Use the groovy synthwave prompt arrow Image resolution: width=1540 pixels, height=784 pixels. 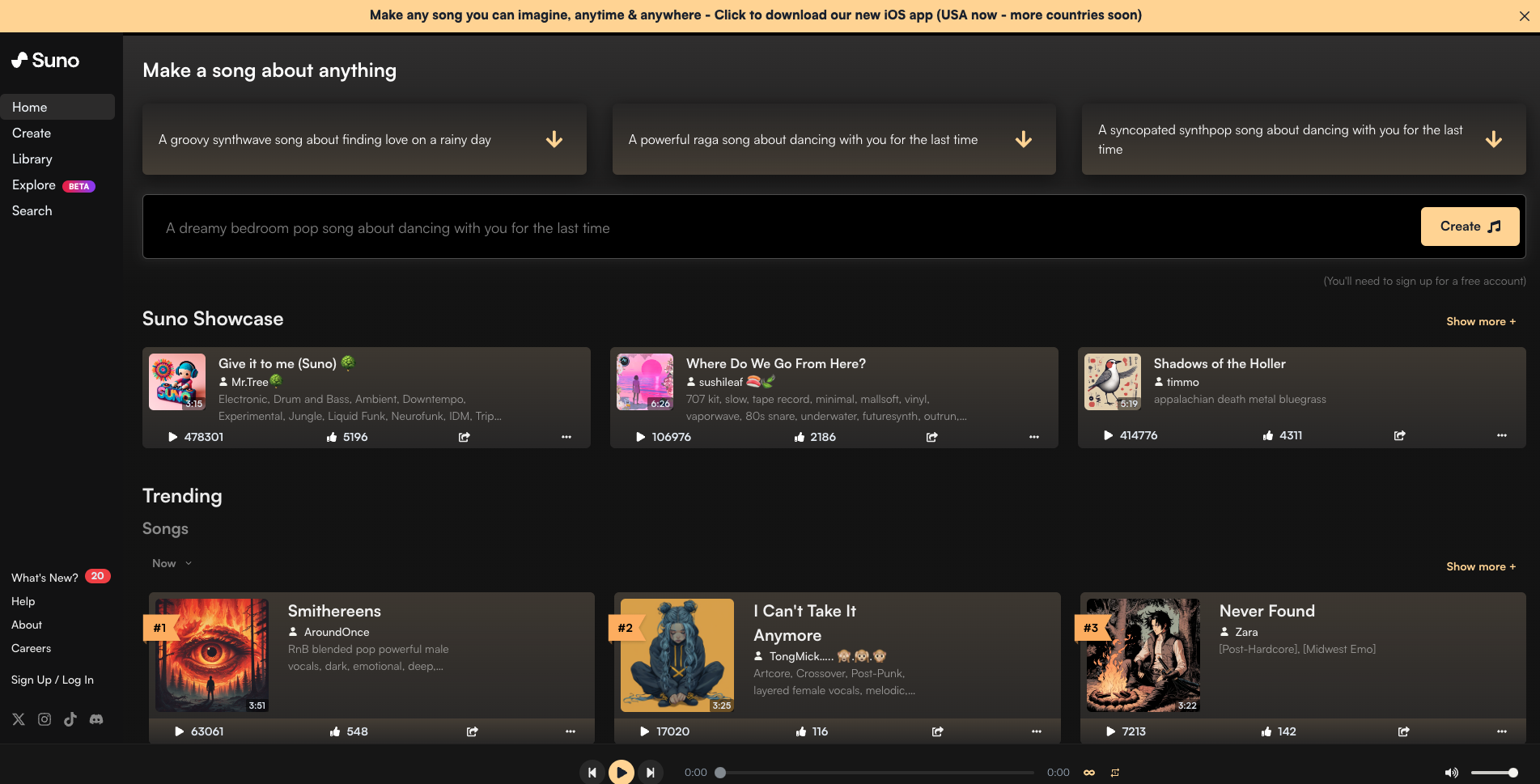554,139
